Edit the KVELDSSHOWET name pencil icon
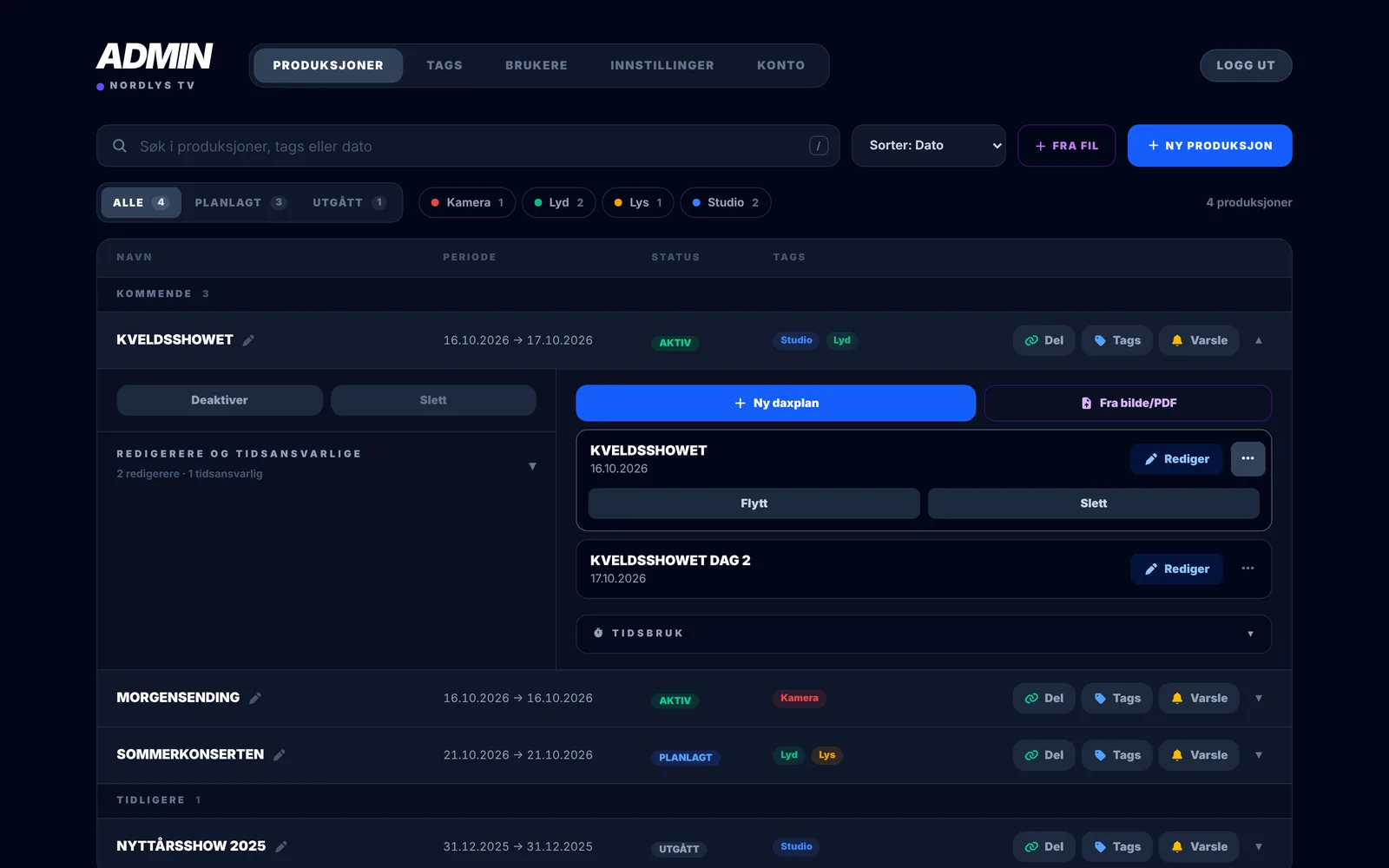 click(x=248, y=340)
